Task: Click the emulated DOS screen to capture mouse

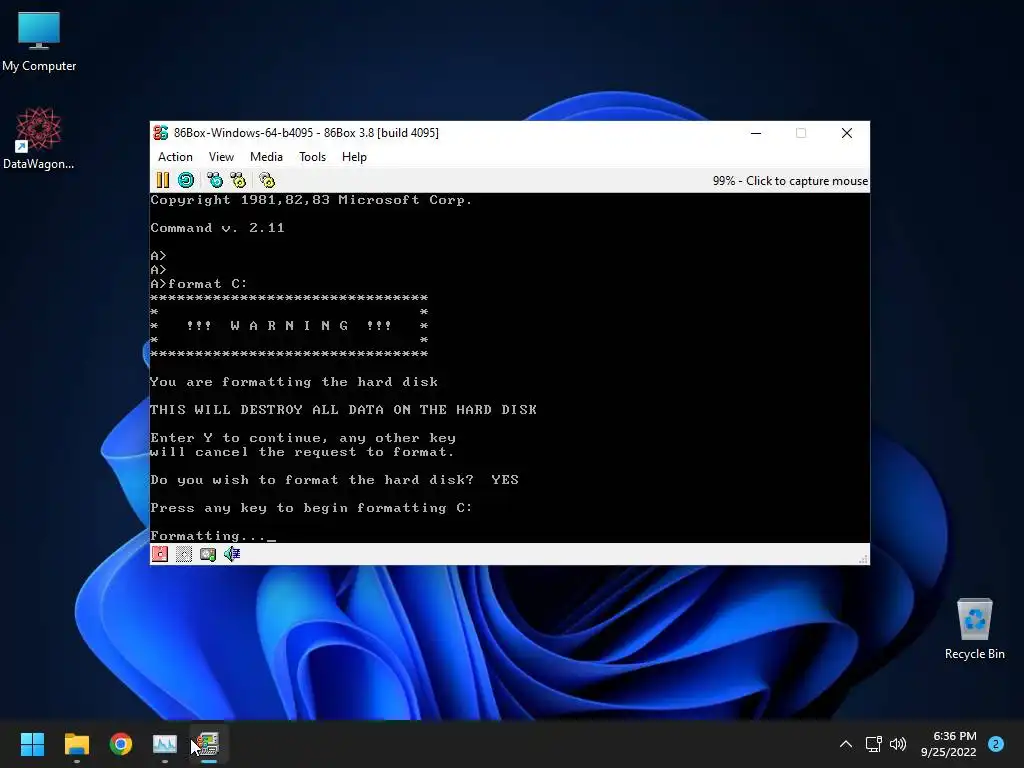Action: pyautogui.click(x=509, y=368)
